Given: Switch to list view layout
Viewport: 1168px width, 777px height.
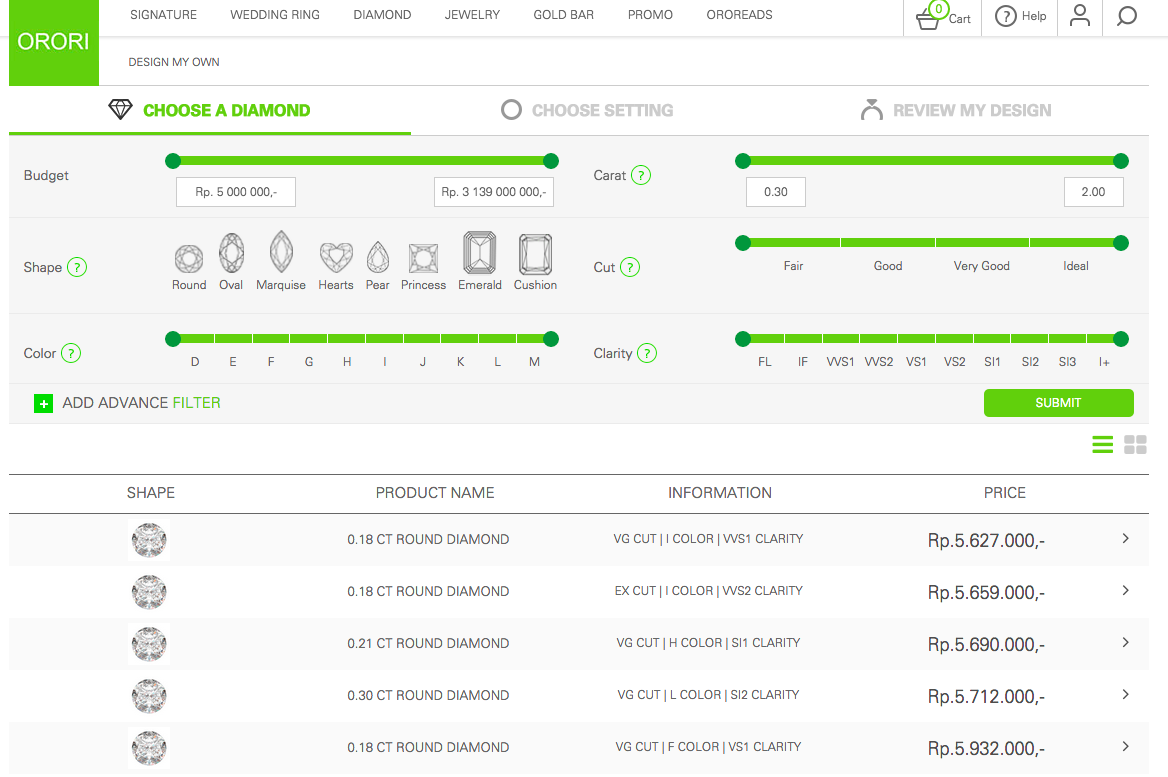Looking at the screenshot, I should pos(1102,445).
